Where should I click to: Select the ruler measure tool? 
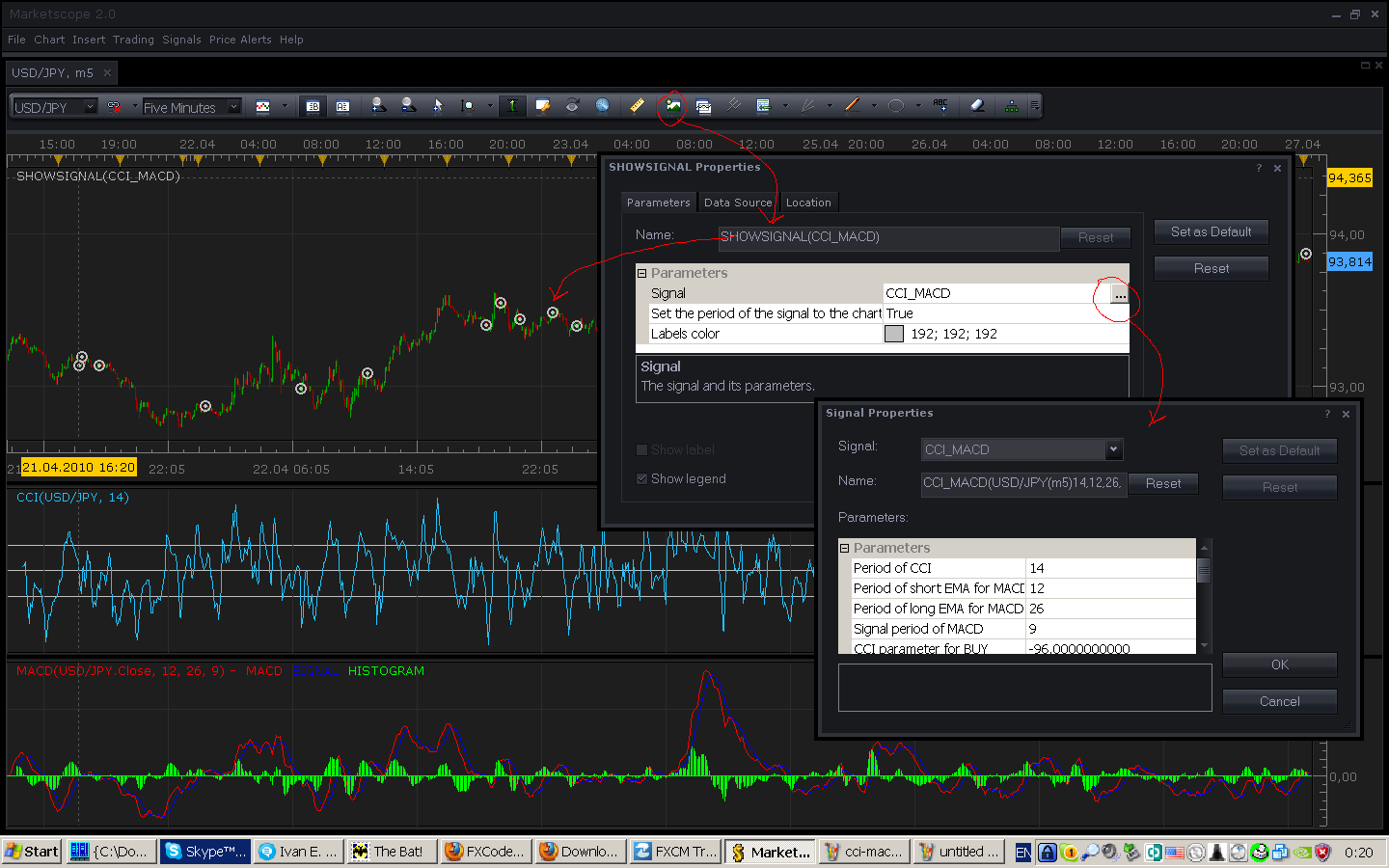[x=637, y=106]
